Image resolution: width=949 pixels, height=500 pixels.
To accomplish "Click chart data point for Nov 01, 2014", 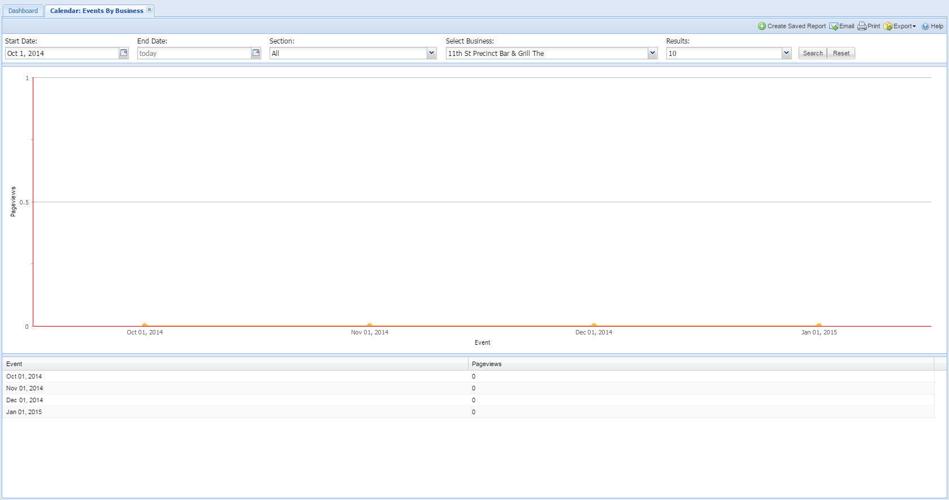I will [369, 326].
